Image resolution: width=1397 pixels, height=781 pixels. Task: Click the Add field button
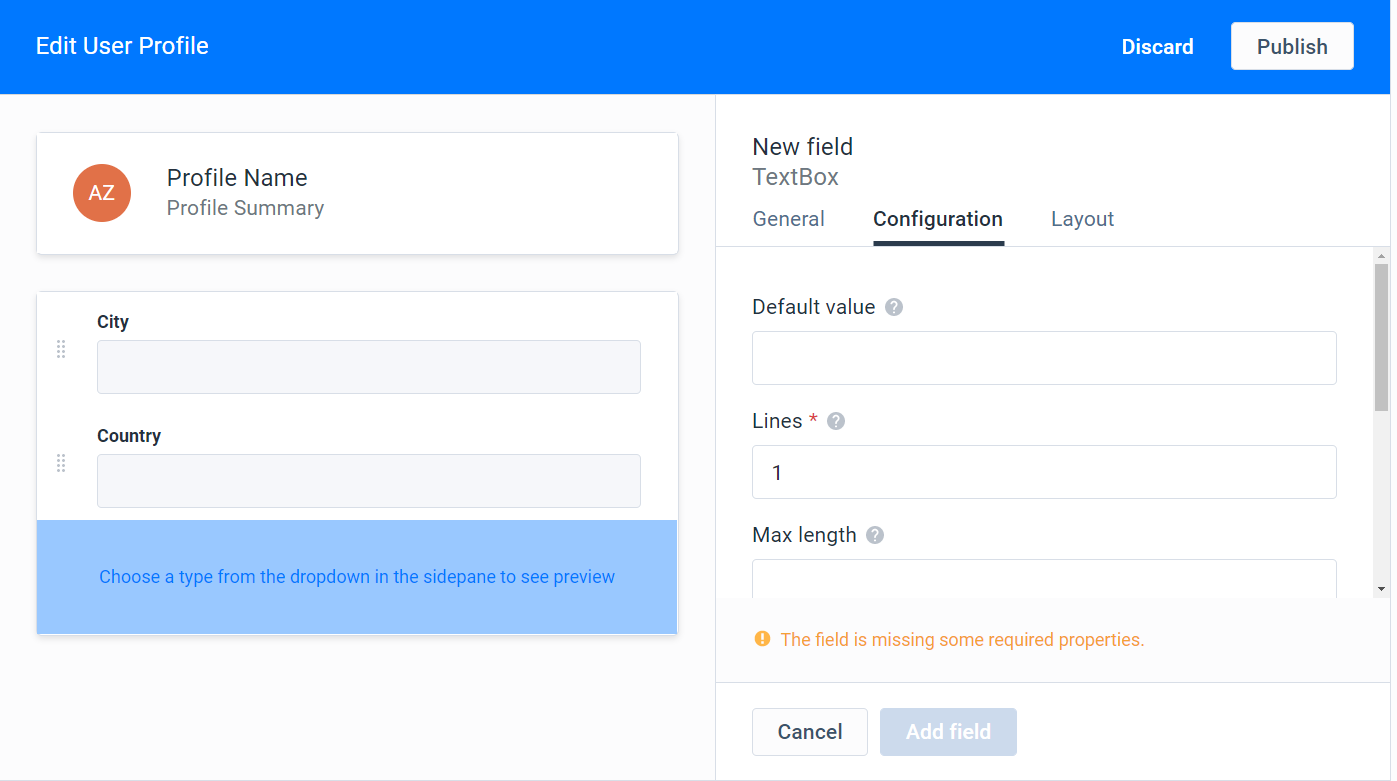tap(948, 731)
